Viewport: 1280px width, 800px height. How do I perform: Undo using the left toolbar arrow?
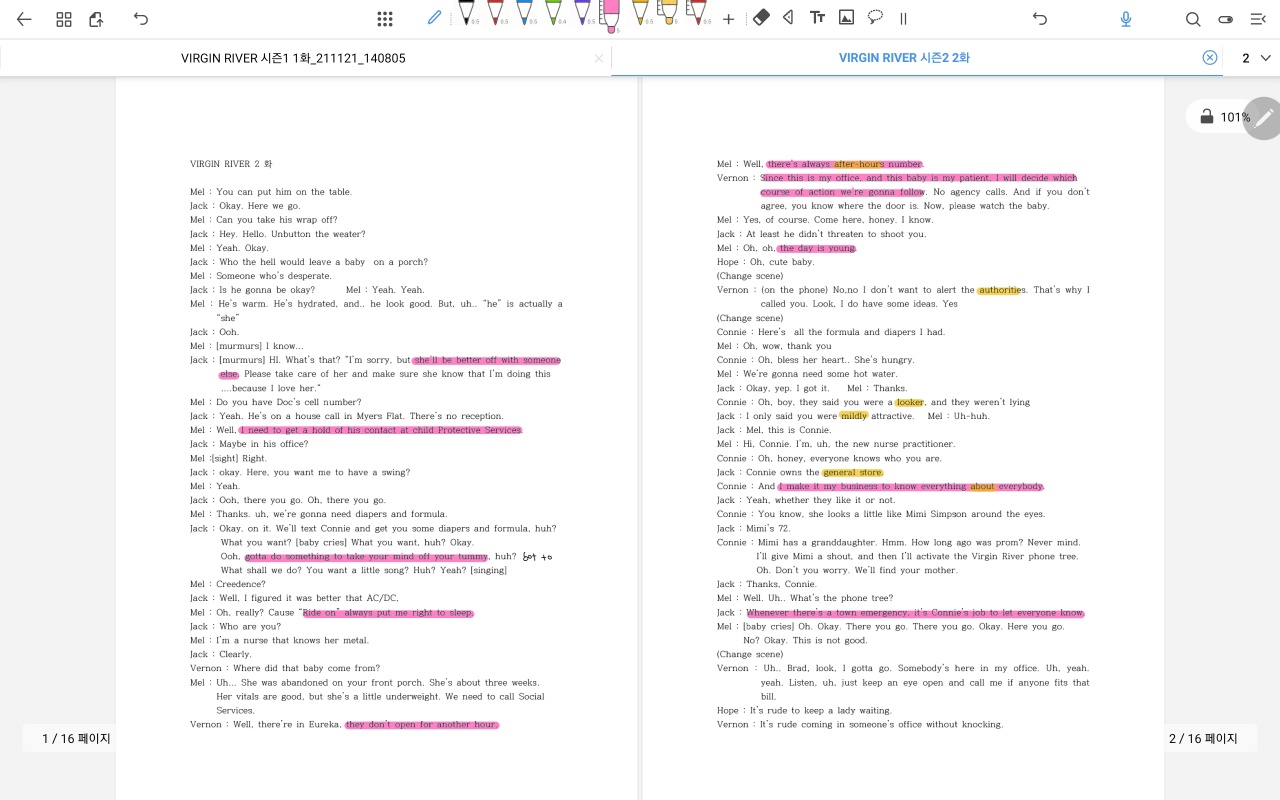coord(141,19)
